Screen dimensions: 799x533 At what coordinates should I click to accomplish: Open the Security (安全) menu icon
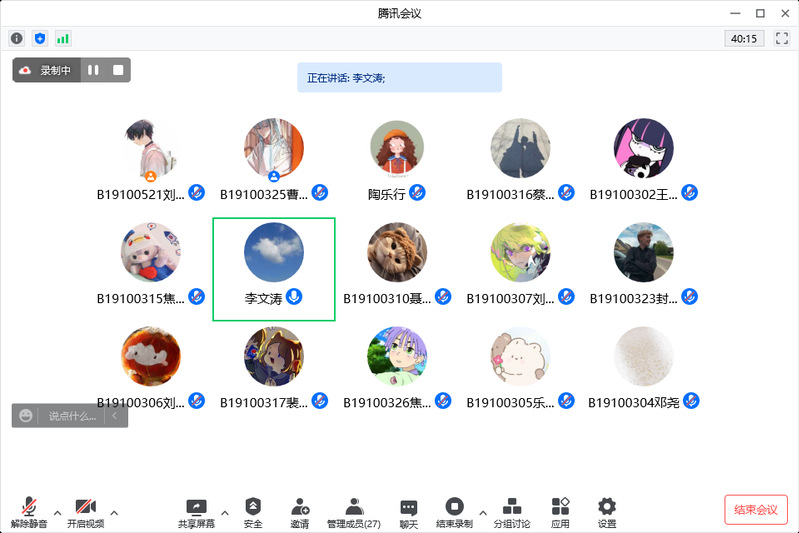tap(253, 513)
